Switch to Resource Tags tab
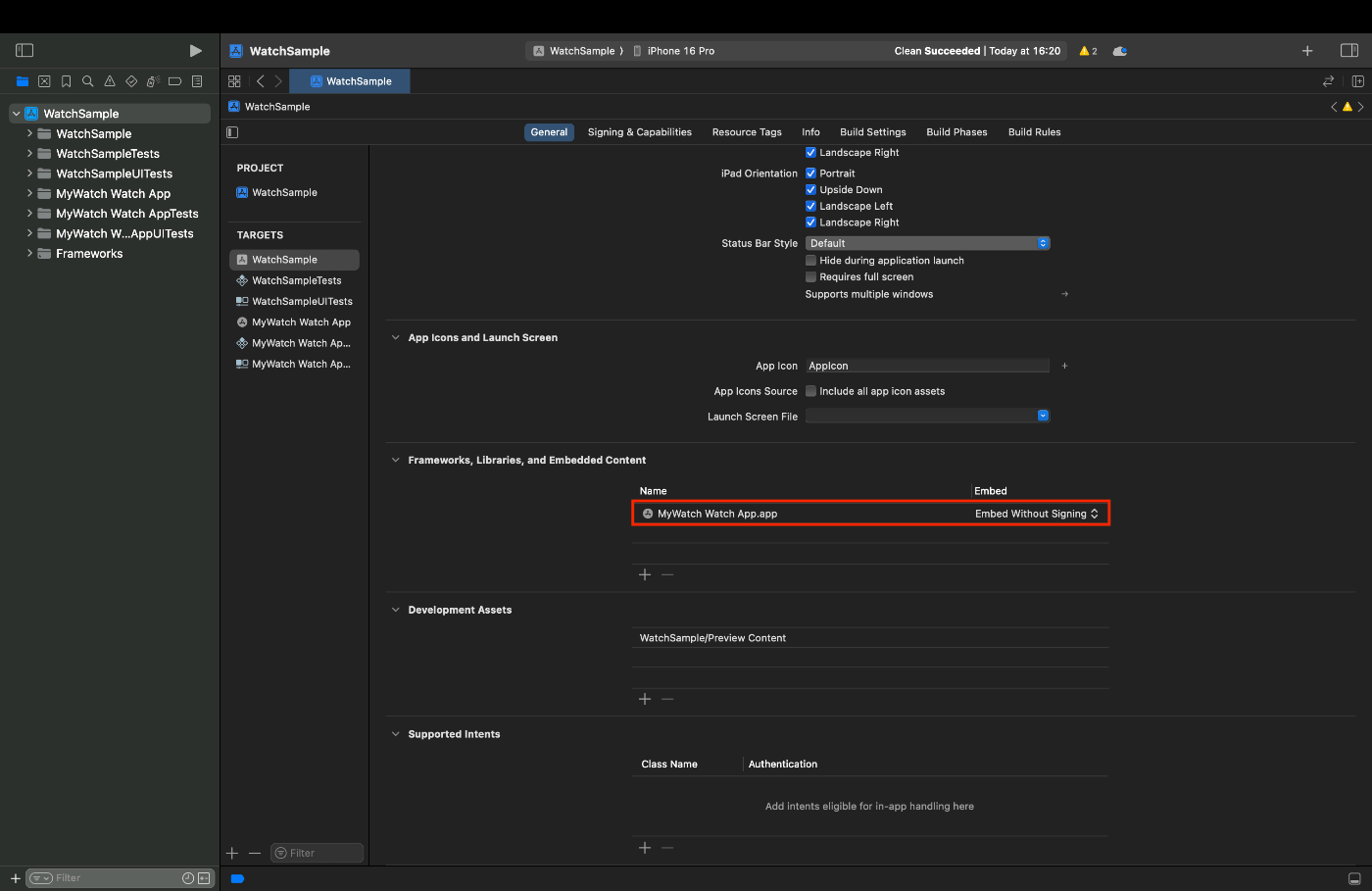This screenshot has height=891, width=1372. pos(747,132)
